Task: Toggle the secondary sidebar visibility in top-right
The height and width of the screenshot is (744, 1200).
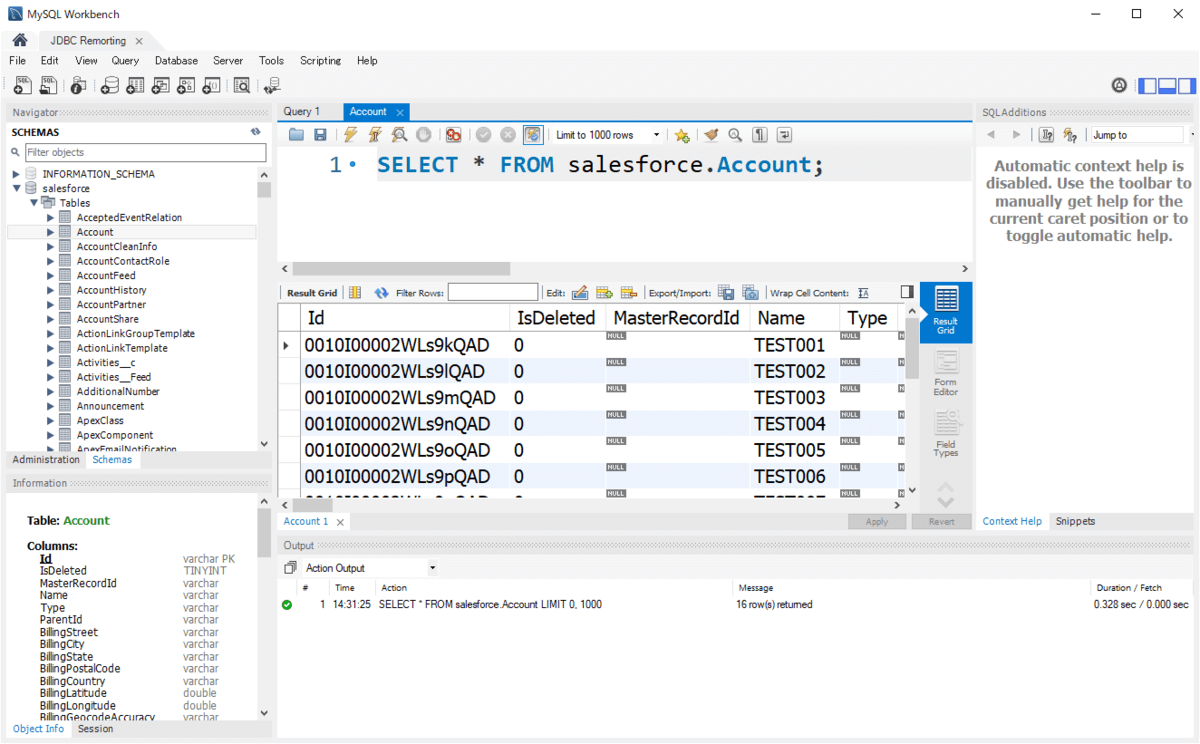Action: click(1186, 86)
